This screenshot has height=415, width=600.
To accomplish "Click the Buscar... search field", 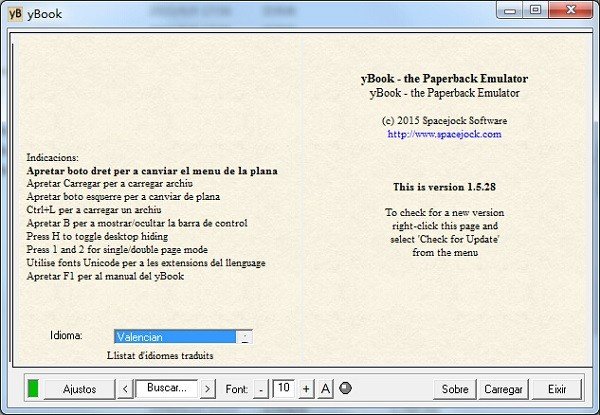I will click(x=167, y=388).
